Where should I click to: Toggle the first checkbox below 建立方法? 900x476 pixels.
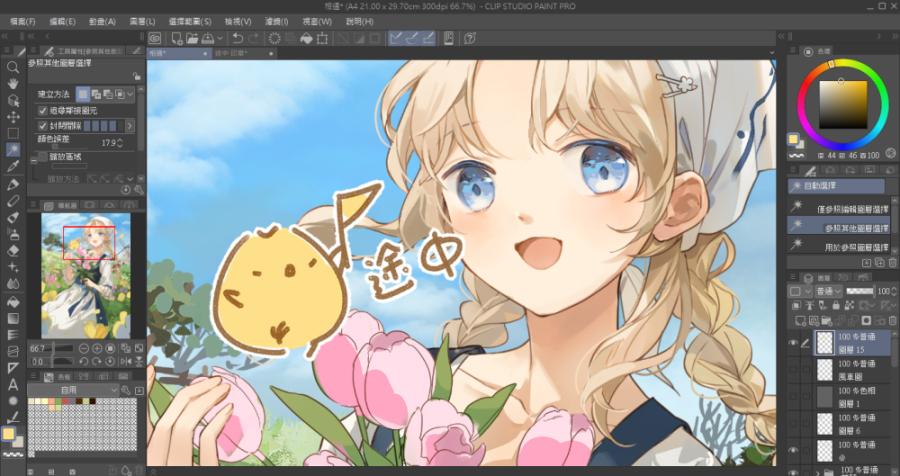43,110
